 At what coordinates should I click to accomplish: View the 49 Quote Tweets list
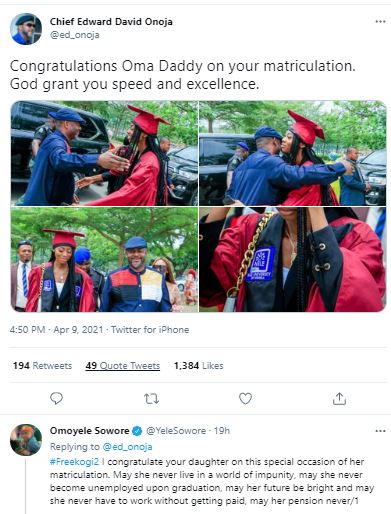coord(123,366)
